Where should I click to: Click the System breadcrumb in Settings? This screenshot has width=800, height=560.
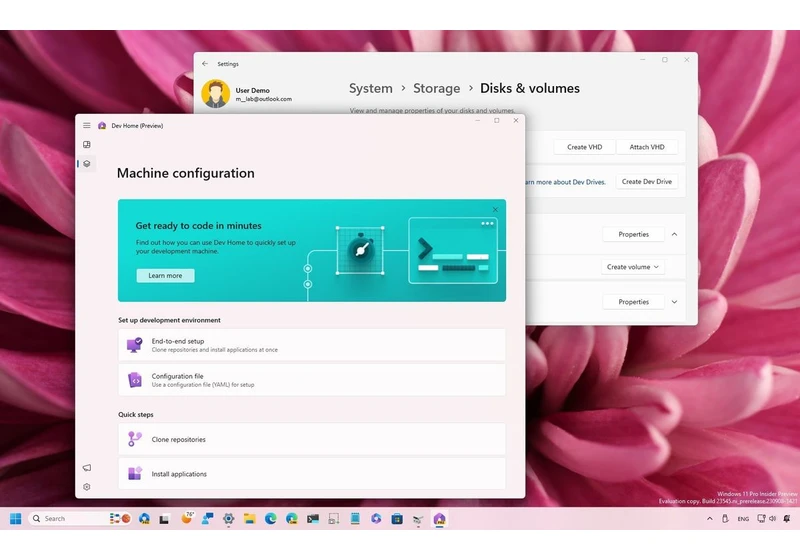371,88
